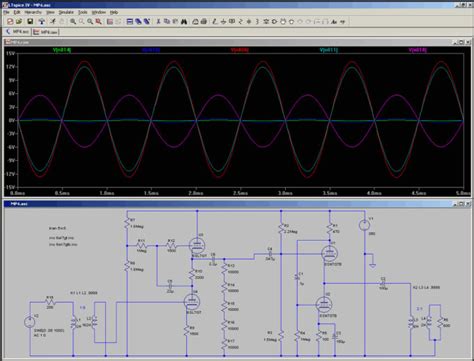This screenshot has width=474, height=361.
Task: Click the Save floppy disk icon
Action: (x=30, y=22)
